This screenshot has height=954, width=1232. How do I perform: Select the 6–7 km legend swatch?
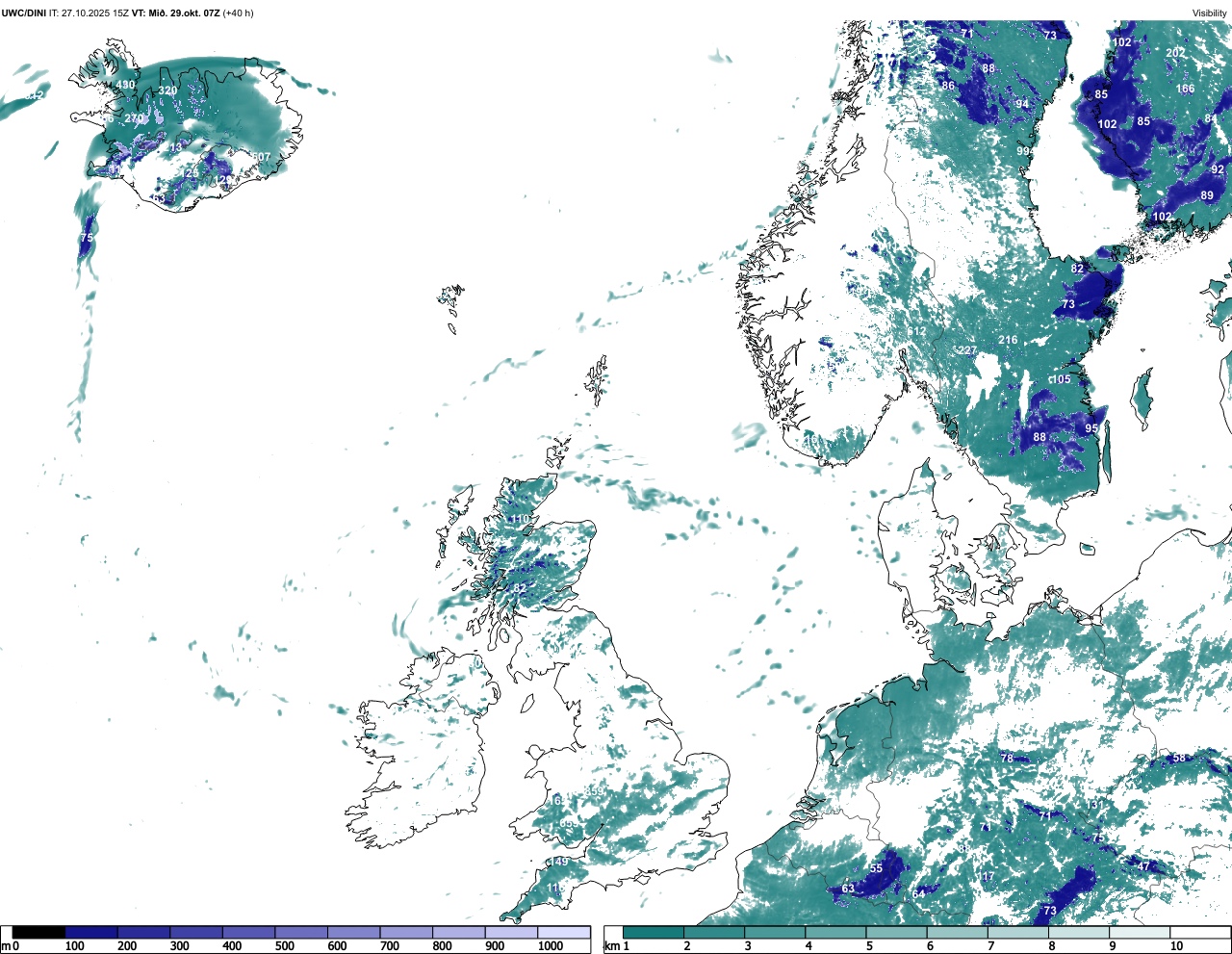[957, 932]
